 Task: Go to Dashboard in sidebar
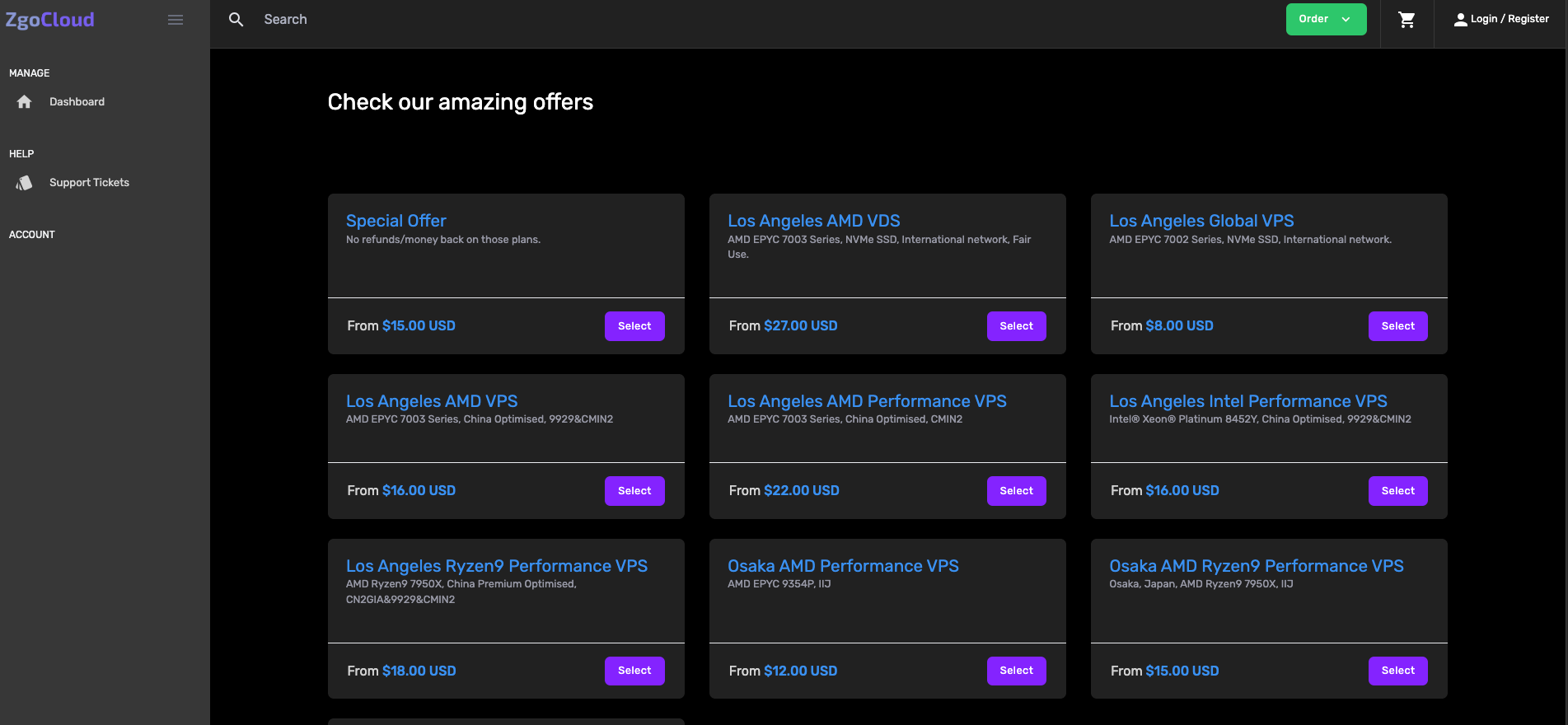tap(77, 102)
